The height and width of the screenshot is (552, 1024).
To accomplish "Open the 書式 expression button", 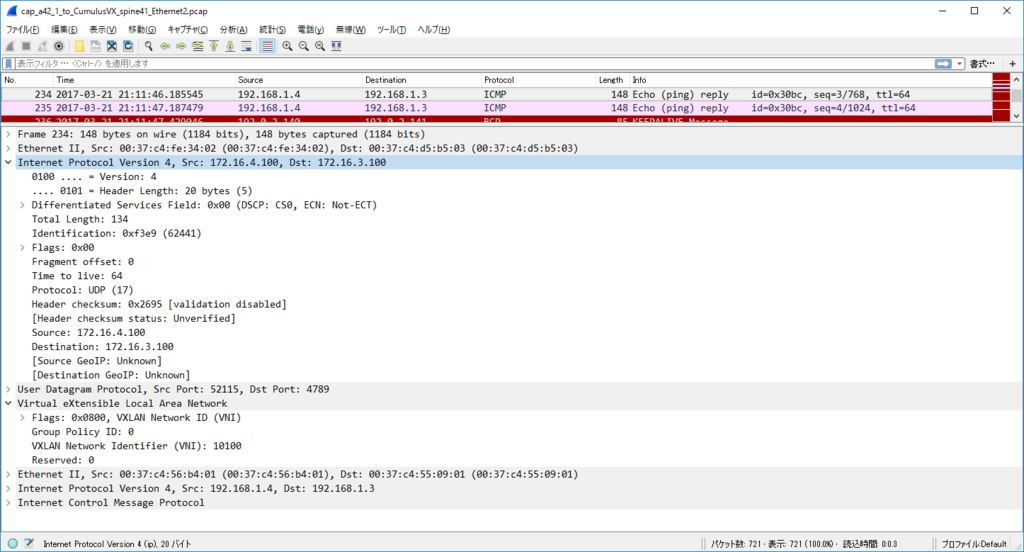I will pyautogui.click(x=982, y=64).
